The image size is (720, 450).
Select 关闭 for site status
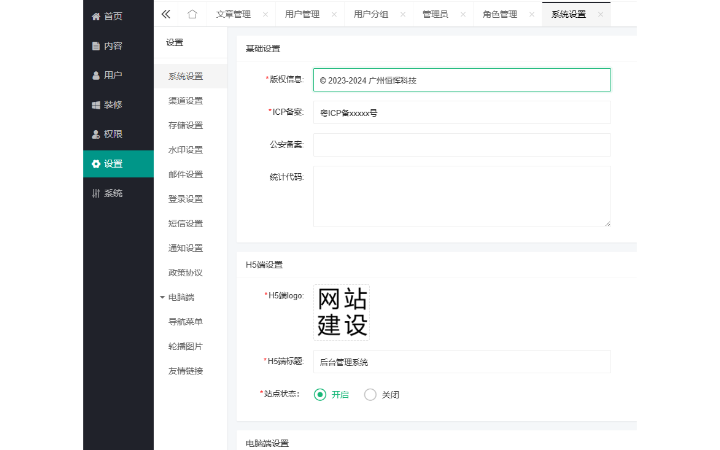[371, 394]
